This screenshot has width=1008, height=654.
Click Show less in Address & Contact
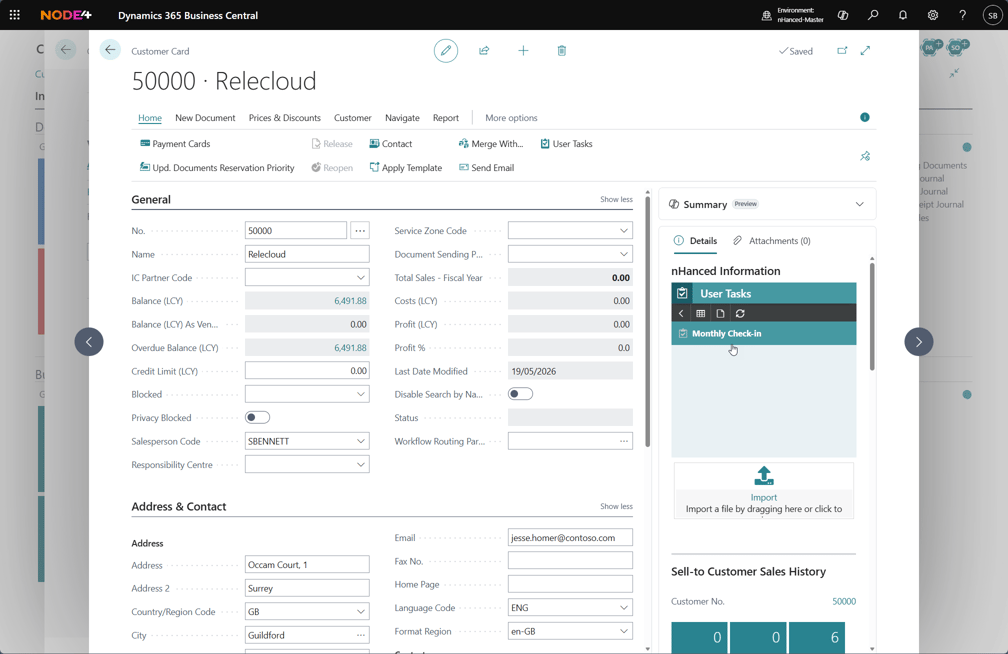tap(616, 506)
